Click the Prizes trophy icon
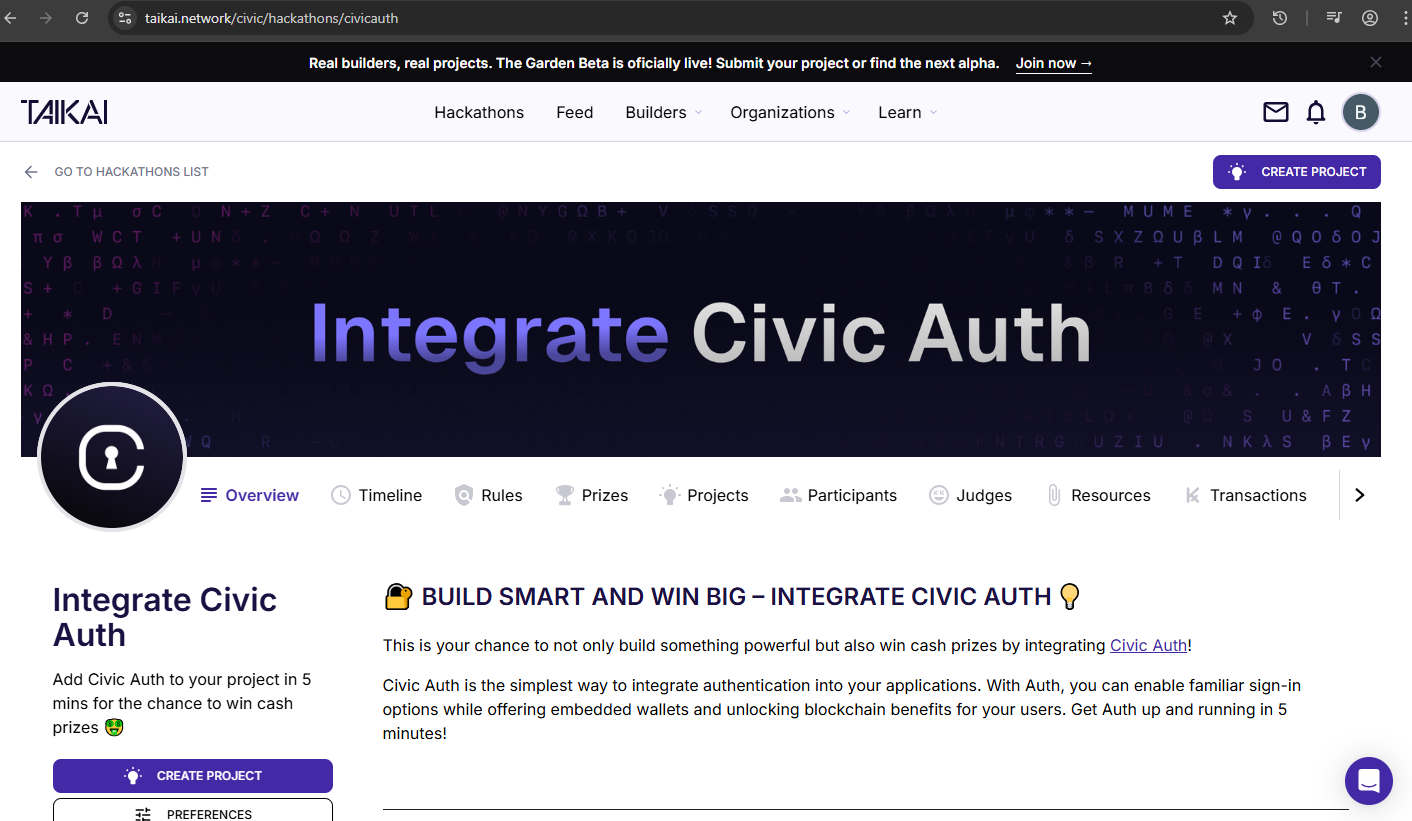 565,495
